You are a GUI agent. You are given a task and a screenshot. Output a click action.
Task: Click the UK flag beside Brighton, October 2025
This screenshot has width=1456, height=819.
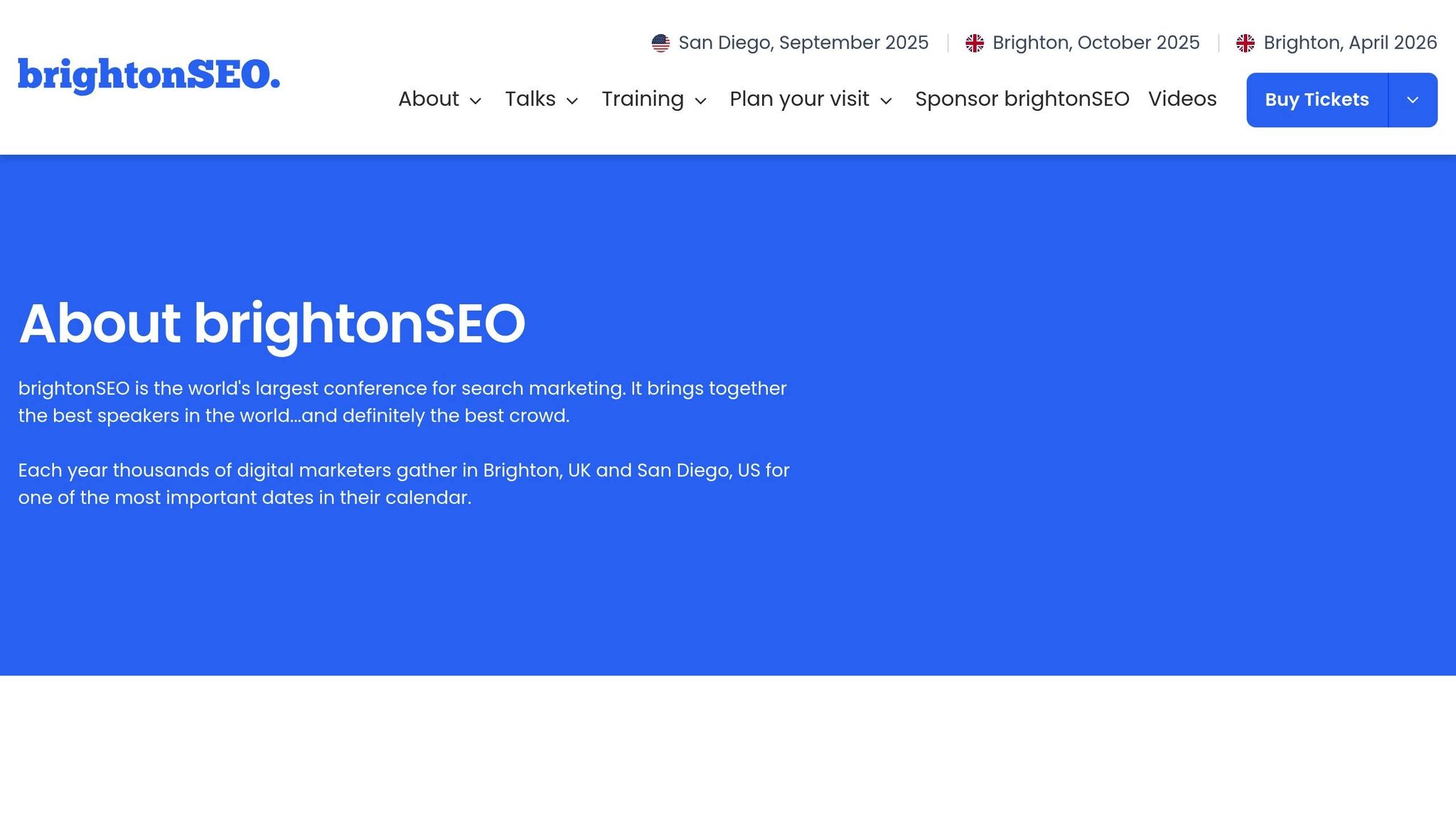(975, 43)
